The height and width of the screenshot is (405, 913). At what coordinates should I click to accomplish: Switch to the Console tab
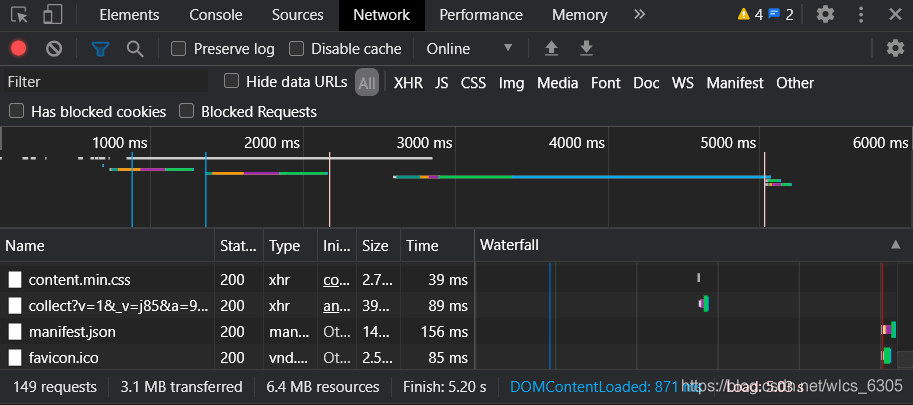pyautogui.click(x=215, y=15)
